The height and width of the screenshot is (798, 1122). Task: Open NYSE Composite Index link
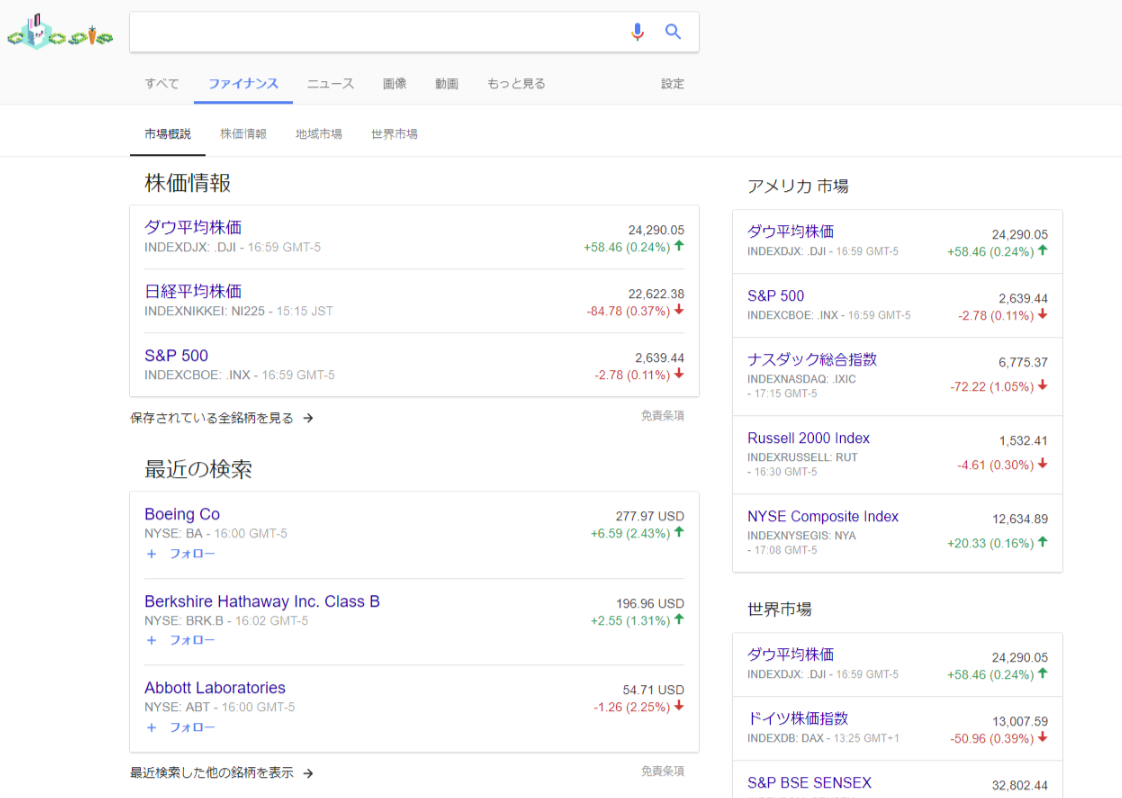(823, 517)
